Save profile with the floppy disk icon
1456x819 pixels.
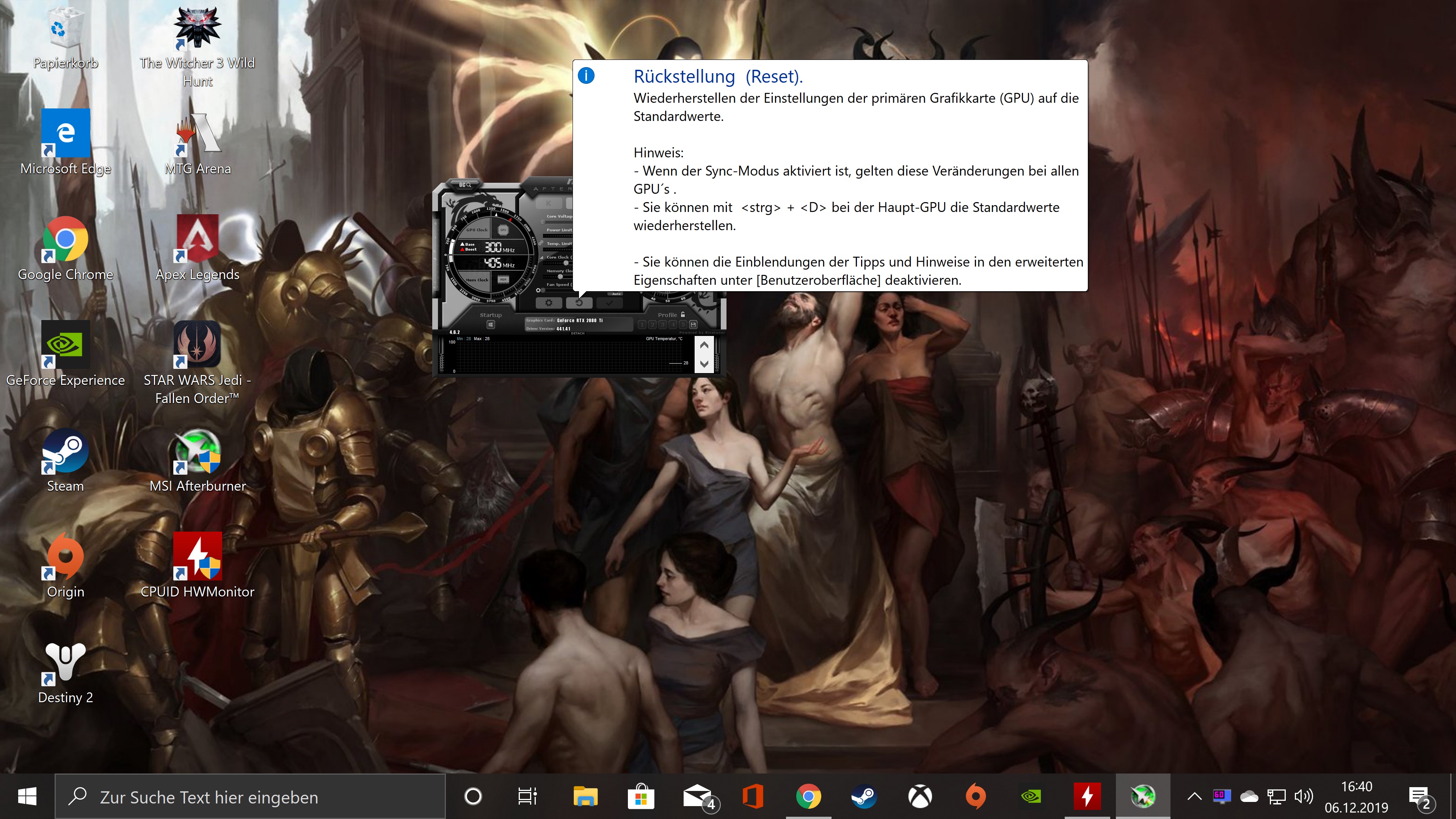[x=693, y=325]
